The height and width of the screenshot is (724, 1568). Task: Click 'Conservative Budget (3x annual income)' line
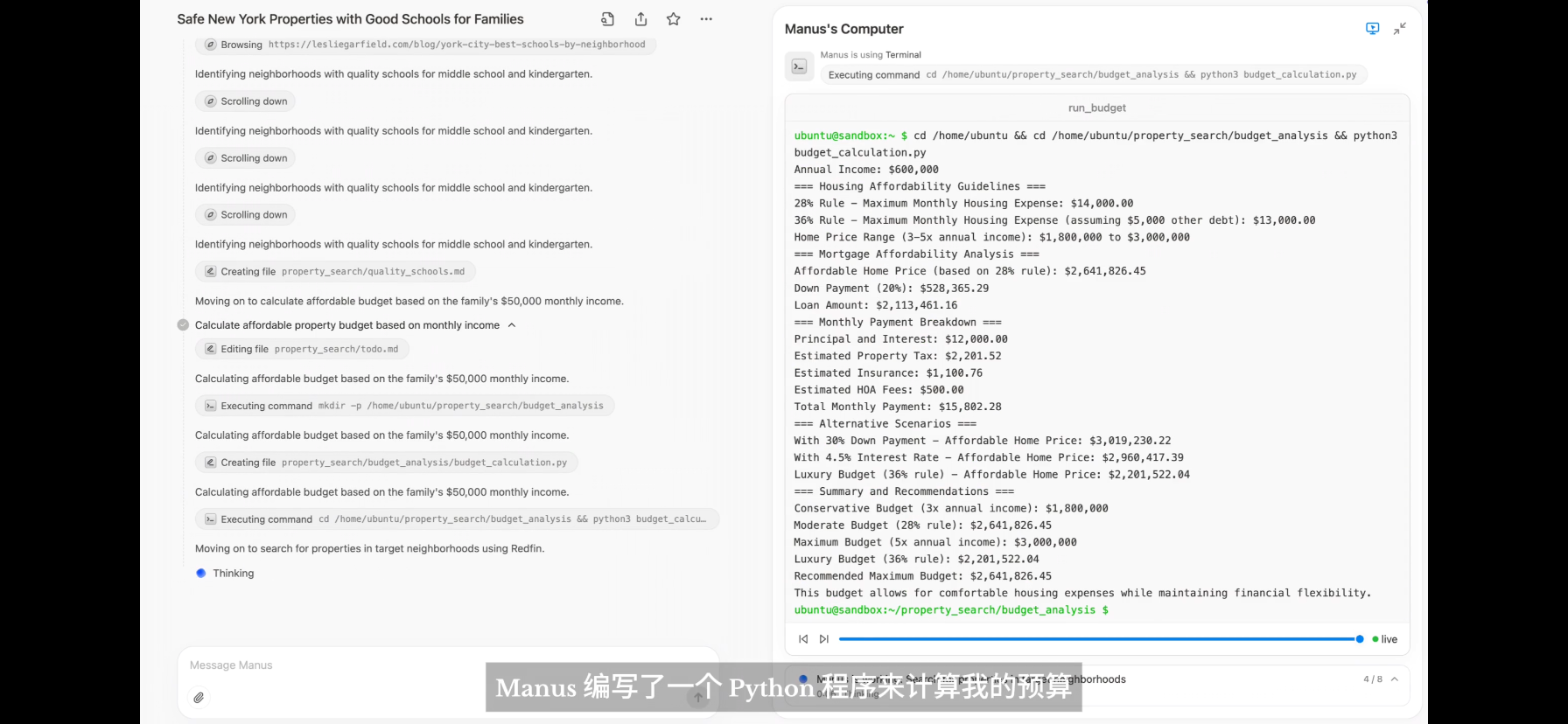pos(951,509)
